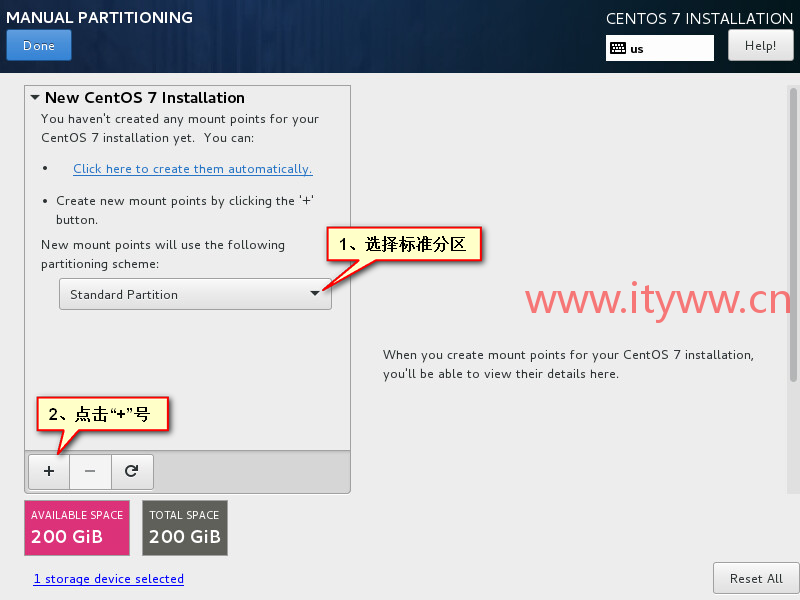Open the Help! button
Image resolution: width=800 pixels, height=600 pixels.
coord(760,45)
